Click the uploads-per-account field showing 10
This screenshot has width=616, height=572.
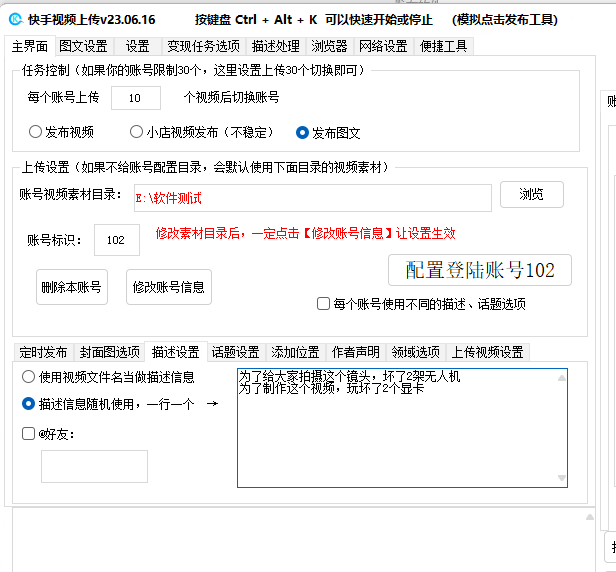(136, 98)
